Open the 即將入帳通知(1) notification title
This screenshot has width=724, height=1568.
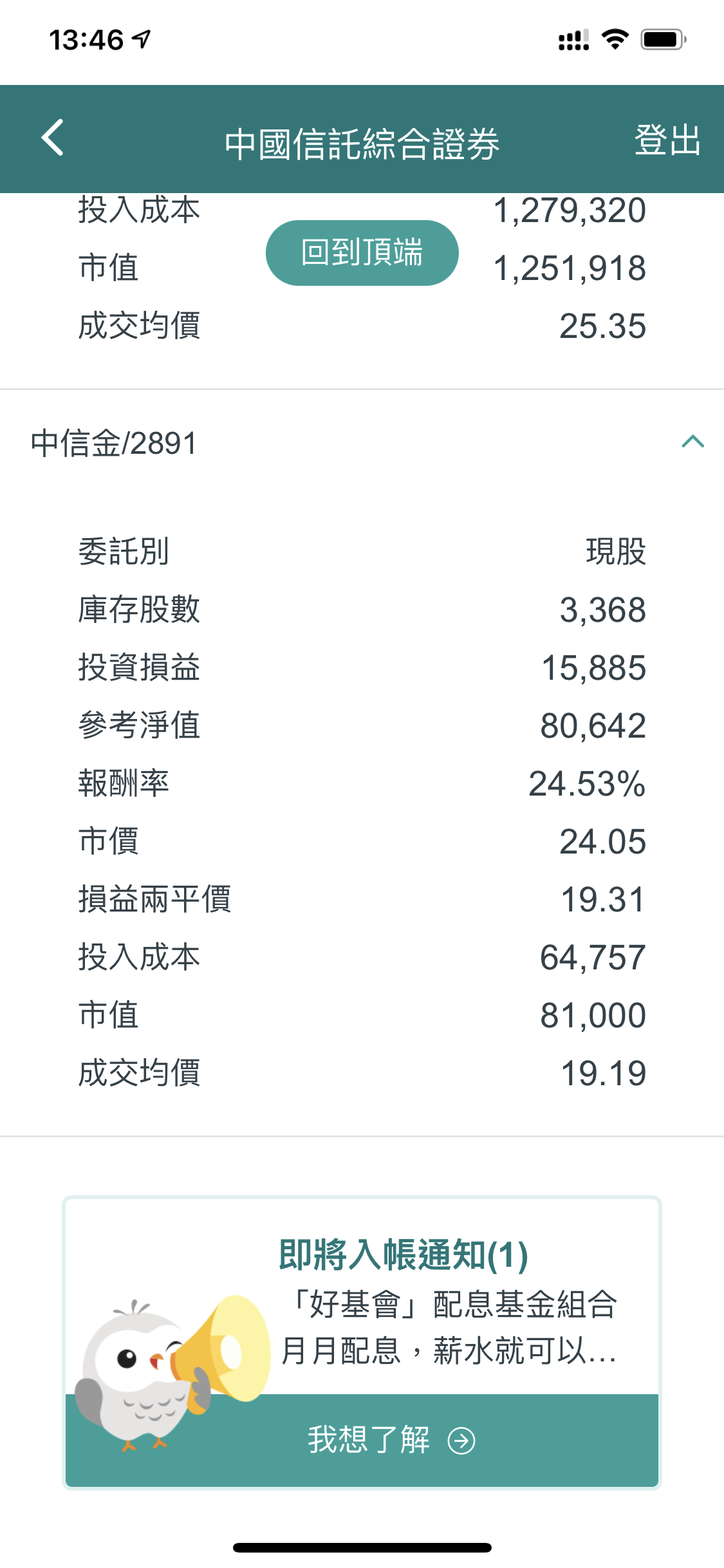[x=404, y=1255]
